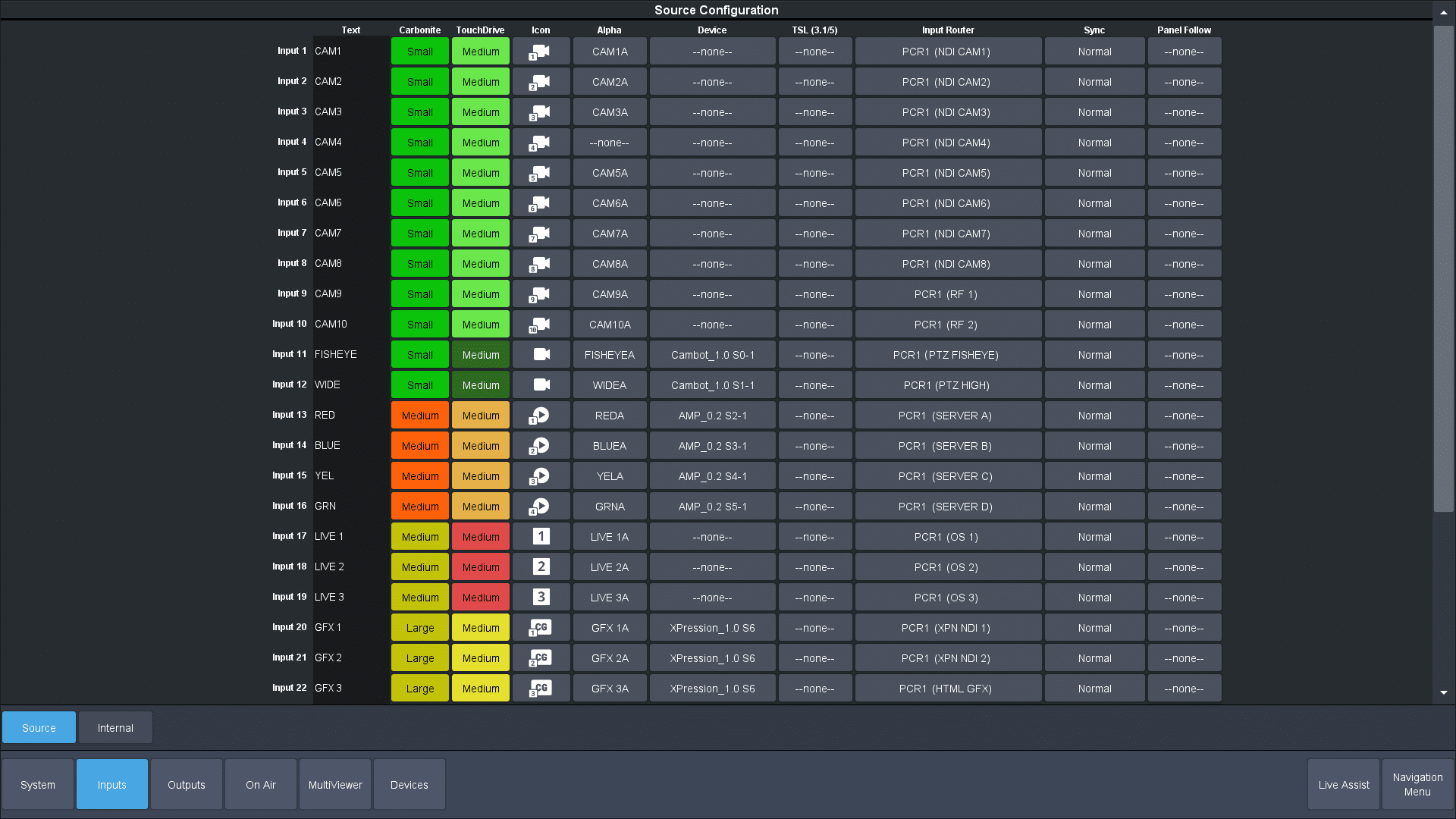Change the camera icon for Input 6 CAM6
The height and width of the screenshot is (819, 1456).
point(541,203)
